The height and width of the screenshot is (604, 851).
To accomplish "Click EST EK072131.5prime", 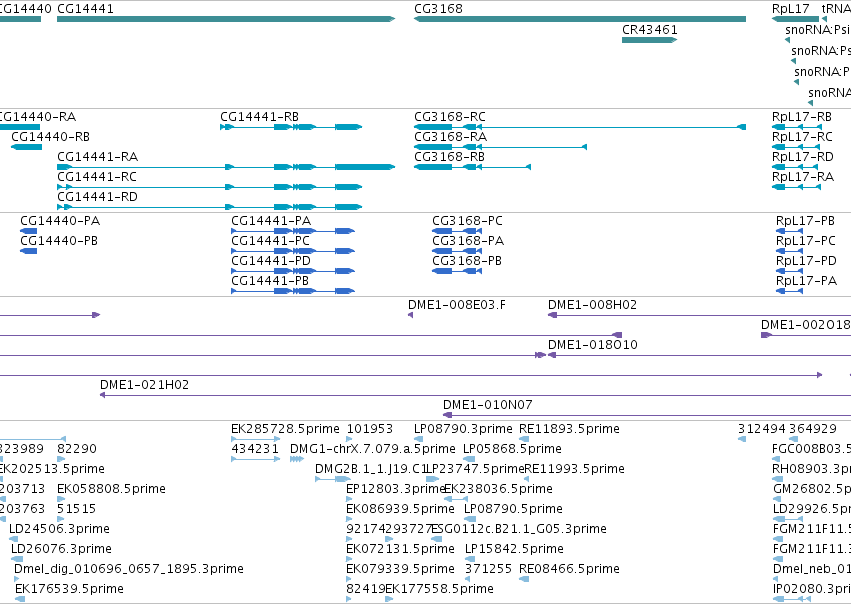I will 349,558.
